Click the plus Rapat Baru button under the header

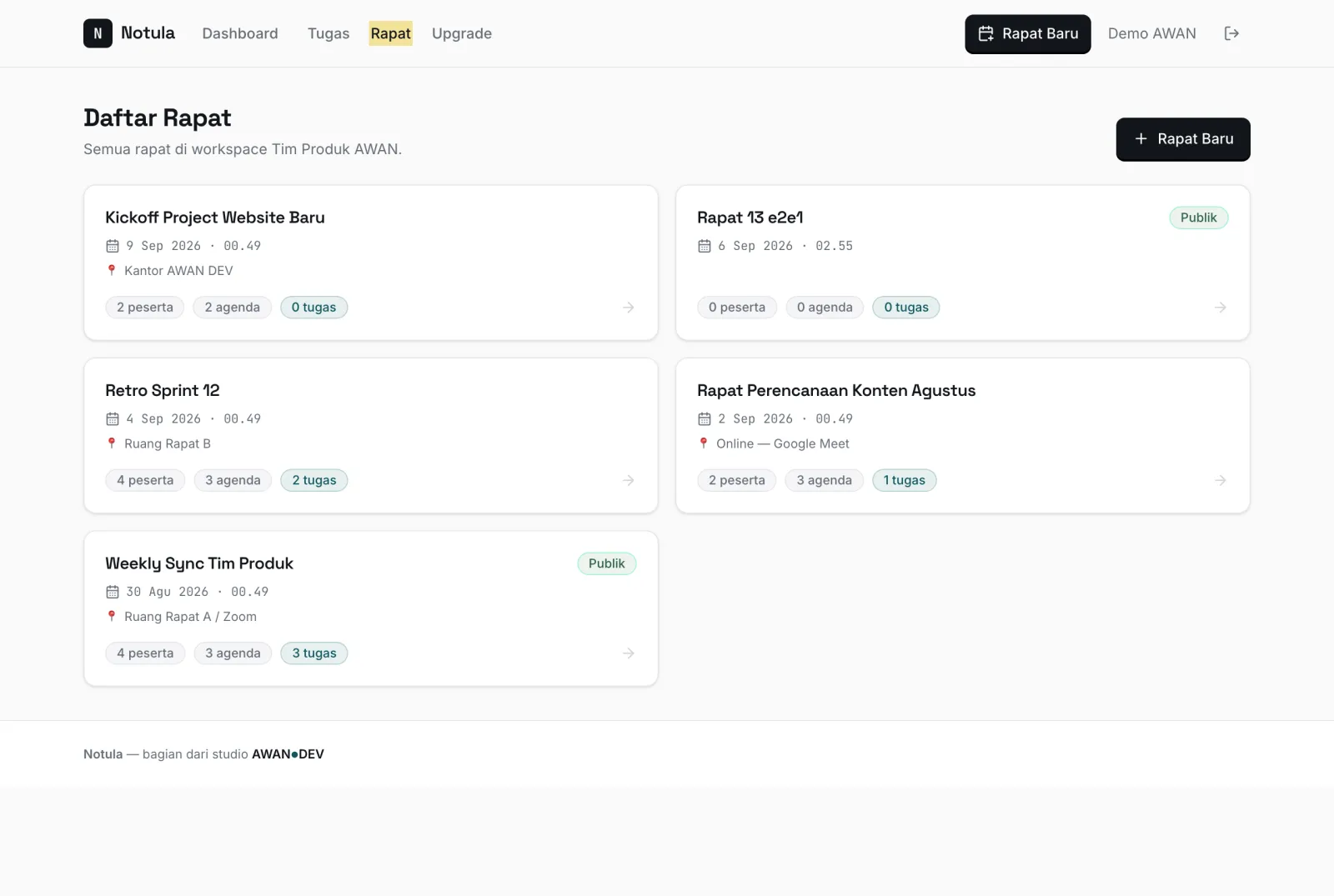[x=1183, y=139]
